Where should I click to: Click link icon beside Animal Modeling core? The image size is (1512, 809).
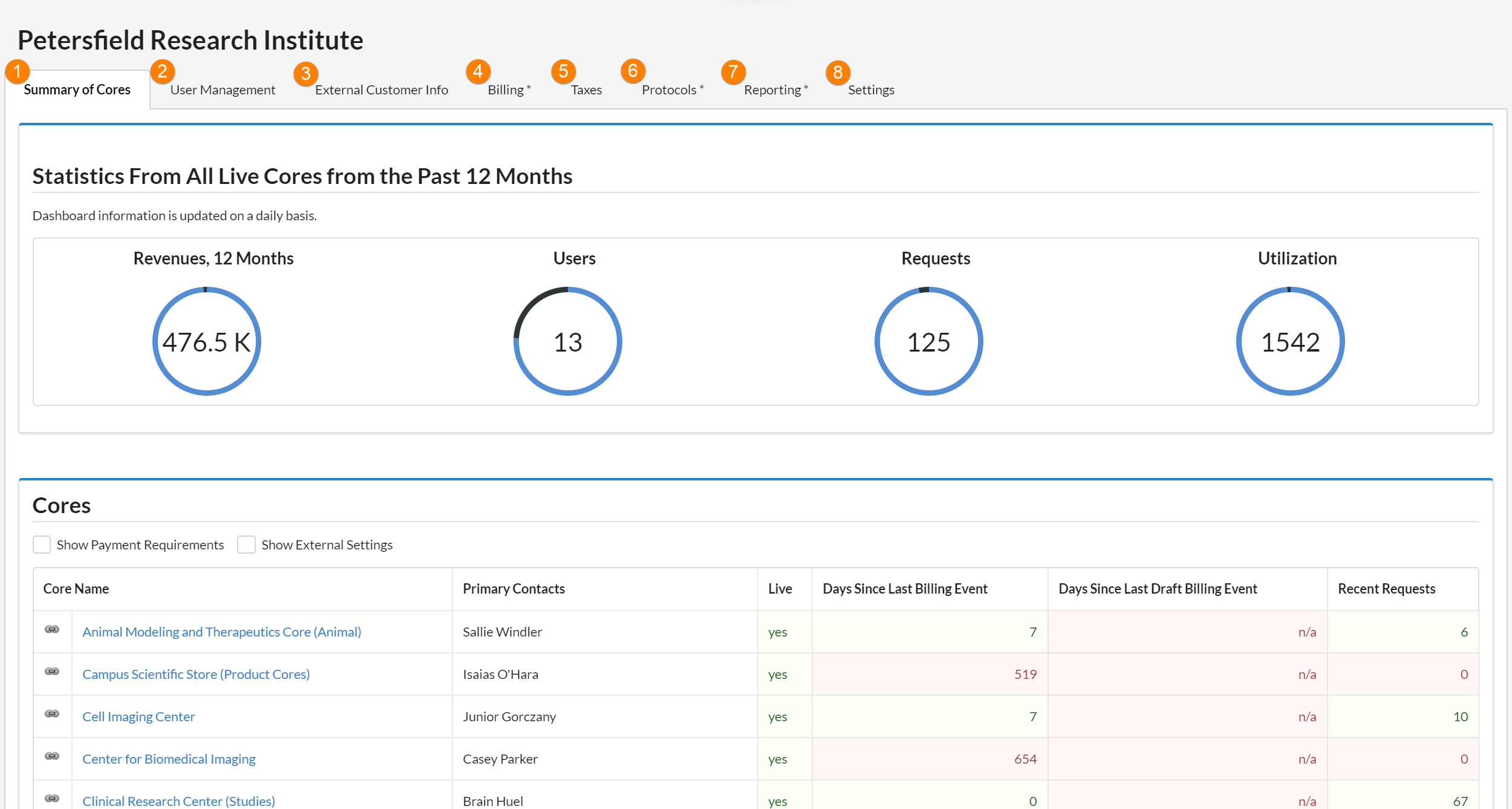tap(52, 629)
